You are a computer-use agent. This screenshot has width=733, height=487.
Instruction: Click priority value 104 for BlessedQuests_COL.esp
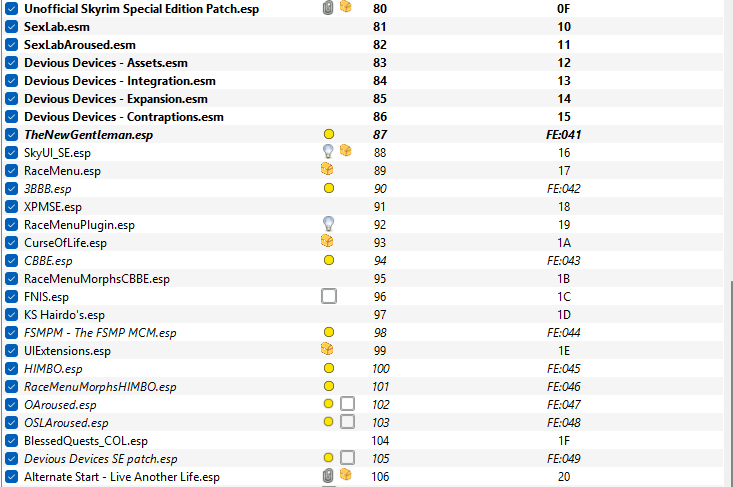pyautogui.click(x=380, y=441)
